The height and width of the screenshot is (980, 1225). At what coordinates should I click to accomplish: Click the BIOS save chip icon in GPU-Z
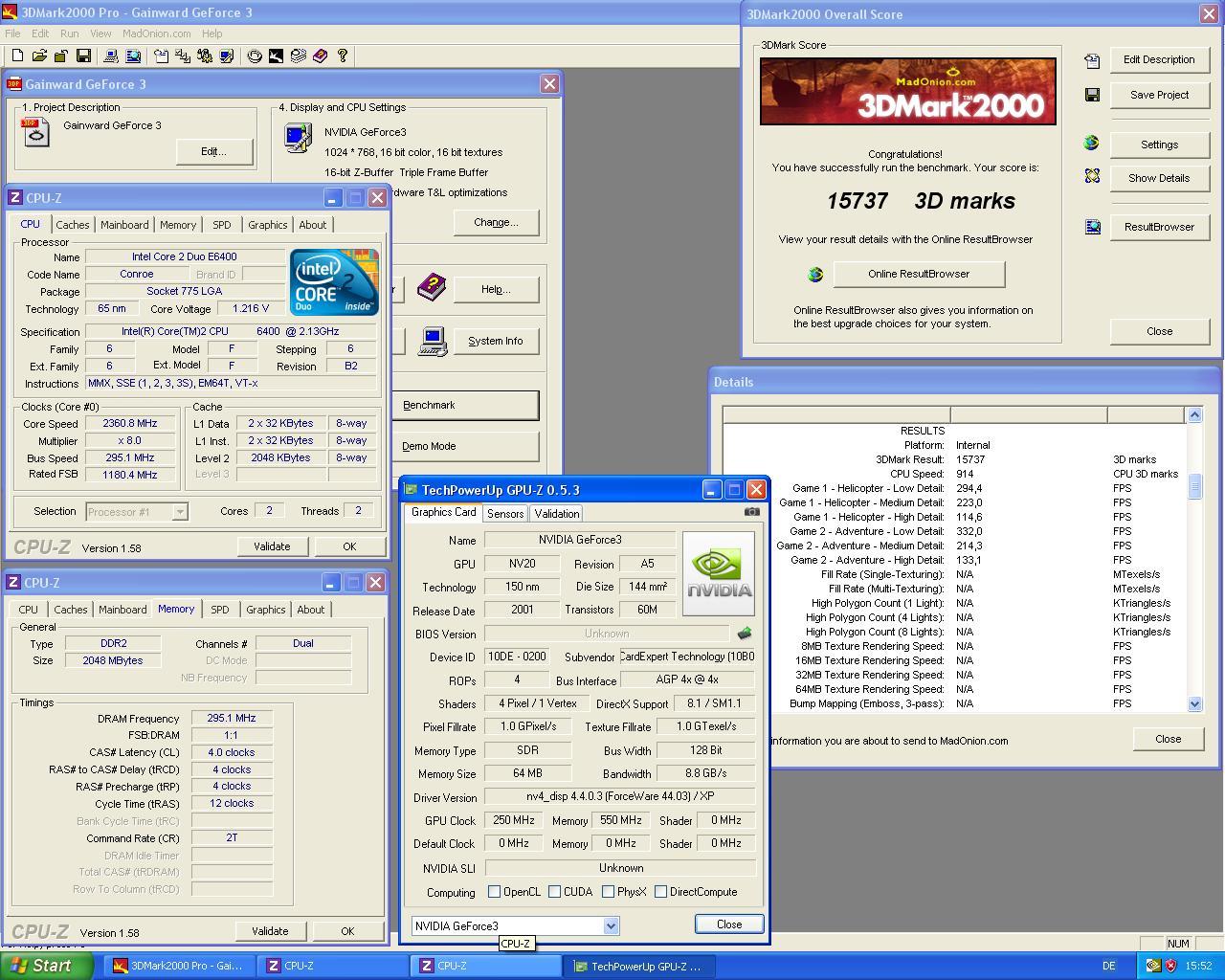point(745,634)
